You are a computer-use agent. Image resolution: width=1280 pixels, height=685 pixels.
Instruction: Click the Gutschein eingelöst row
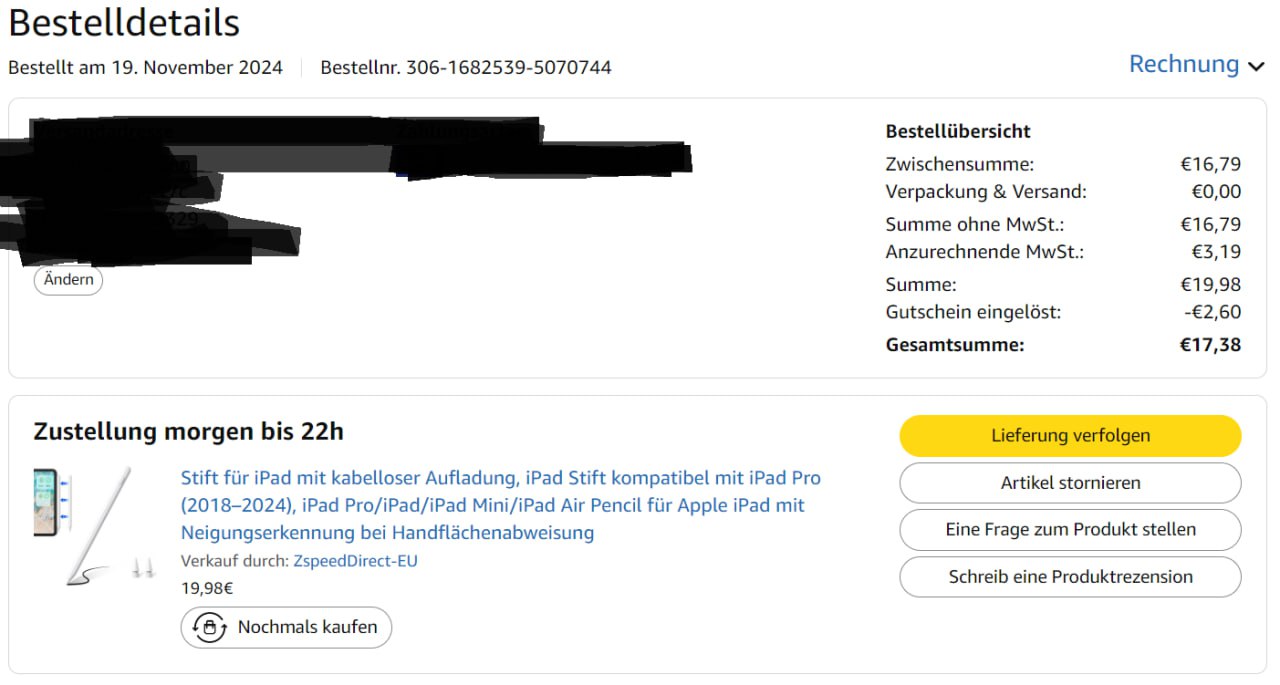1063,312
